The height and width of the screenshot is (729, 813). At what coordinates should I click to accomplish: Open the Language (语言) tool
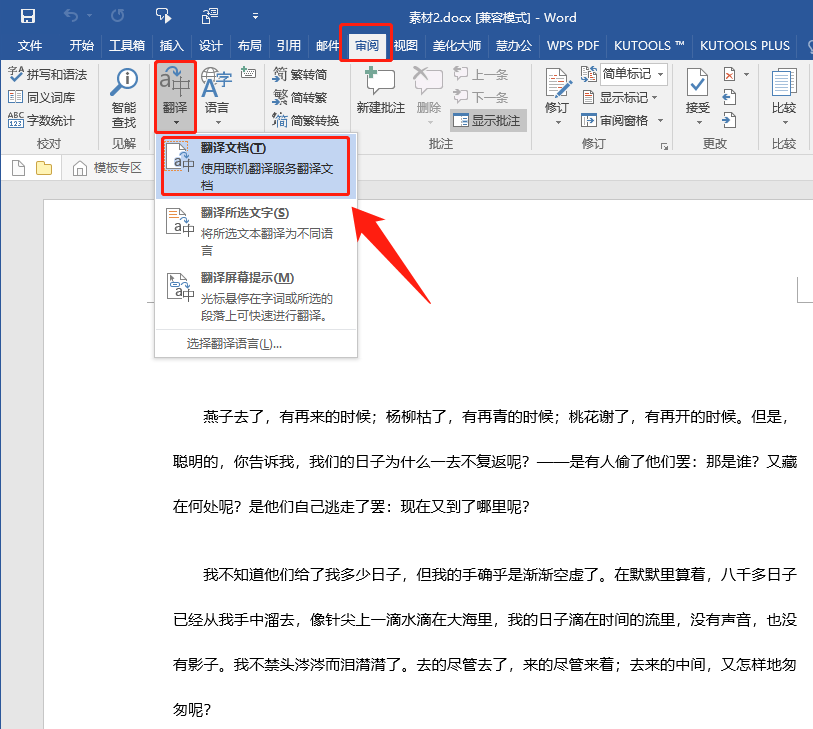pyautogui.click(x=216, y=96)
